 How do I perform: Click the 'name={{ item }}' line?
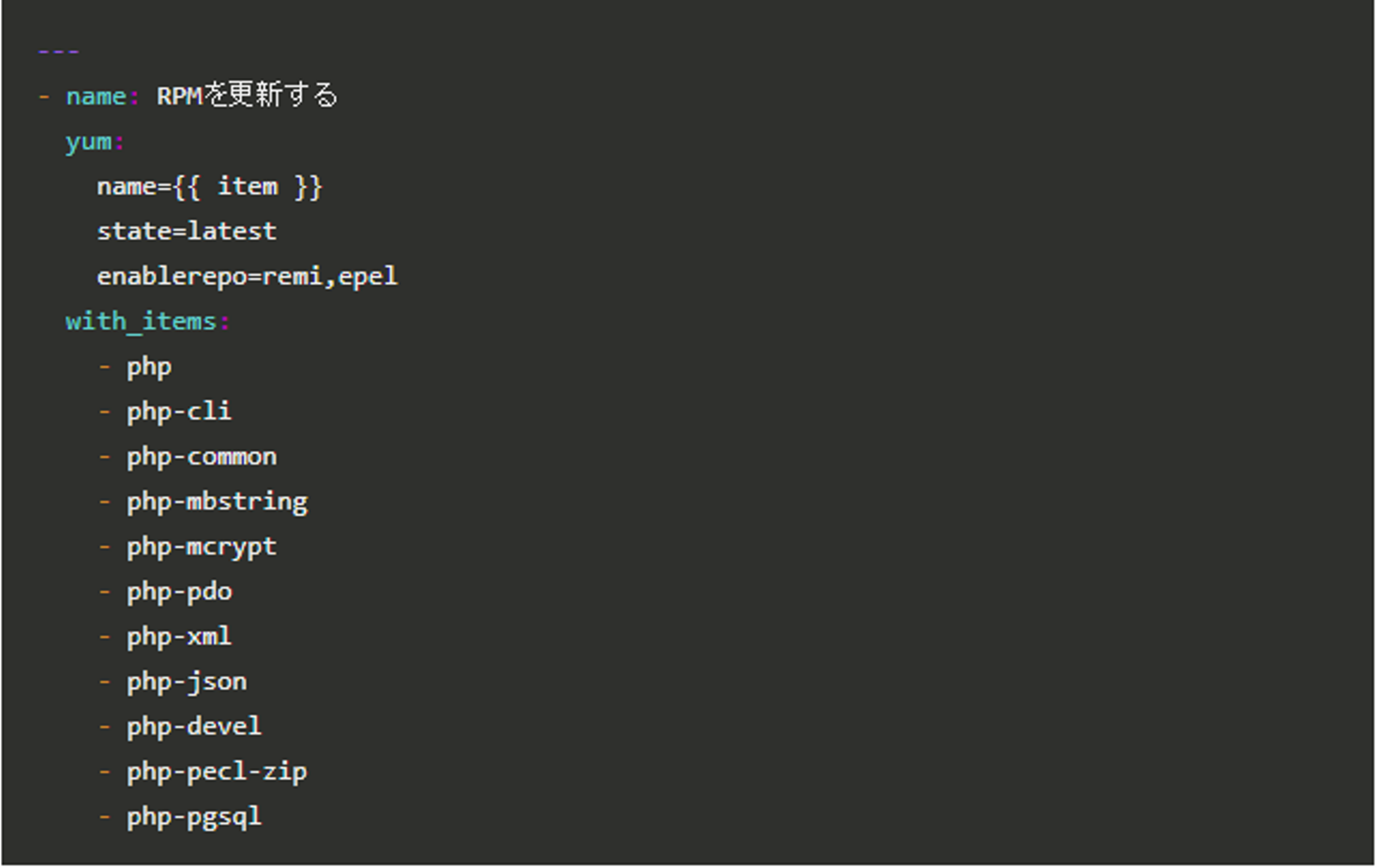209,186
